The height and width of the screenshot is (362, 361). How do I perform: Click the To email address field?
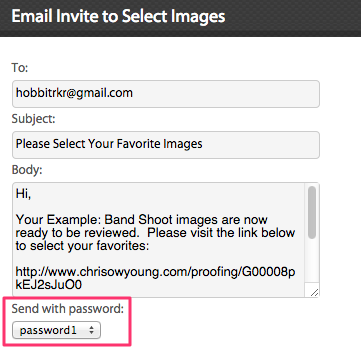coord(166,94)
